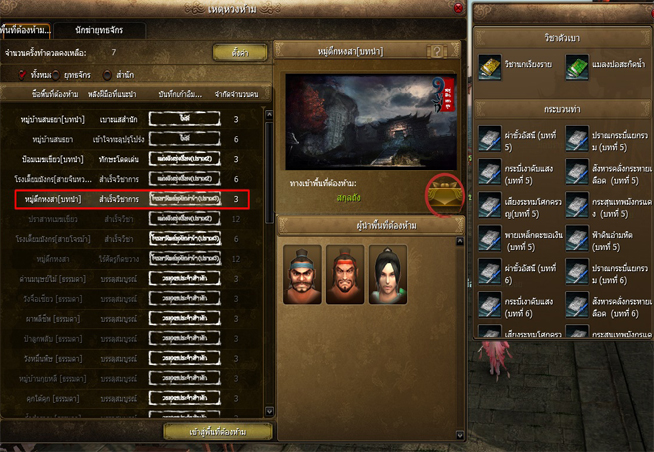Image resolution: width=654 pixels, height=452 pixels.
Task: Select the ฝ่าชั่วอัสนี (บทที่ 5) scroll icon
Action: [490, 138]
